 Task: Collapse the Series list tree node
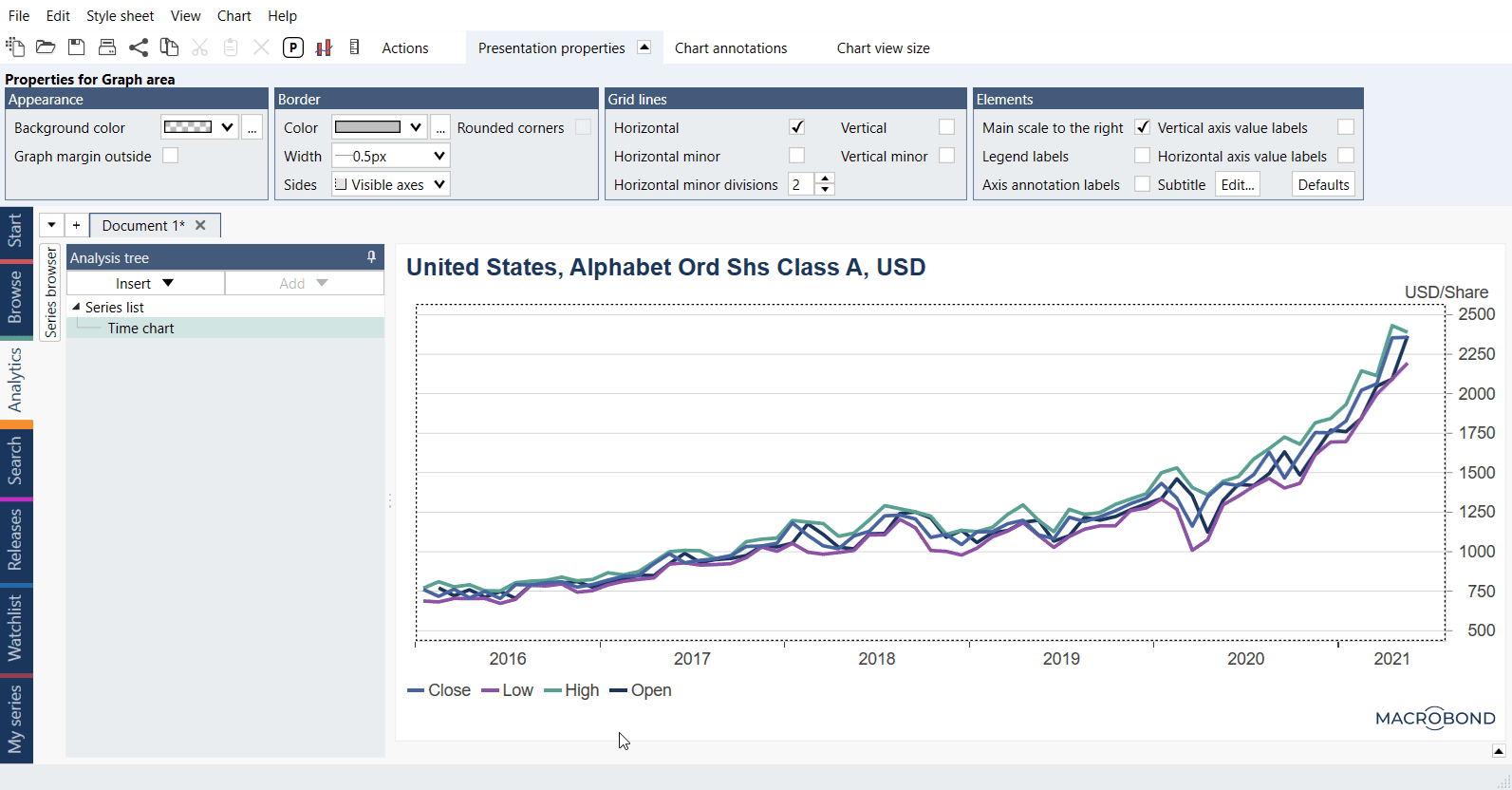pyautogui.click(x=76, y=307)
